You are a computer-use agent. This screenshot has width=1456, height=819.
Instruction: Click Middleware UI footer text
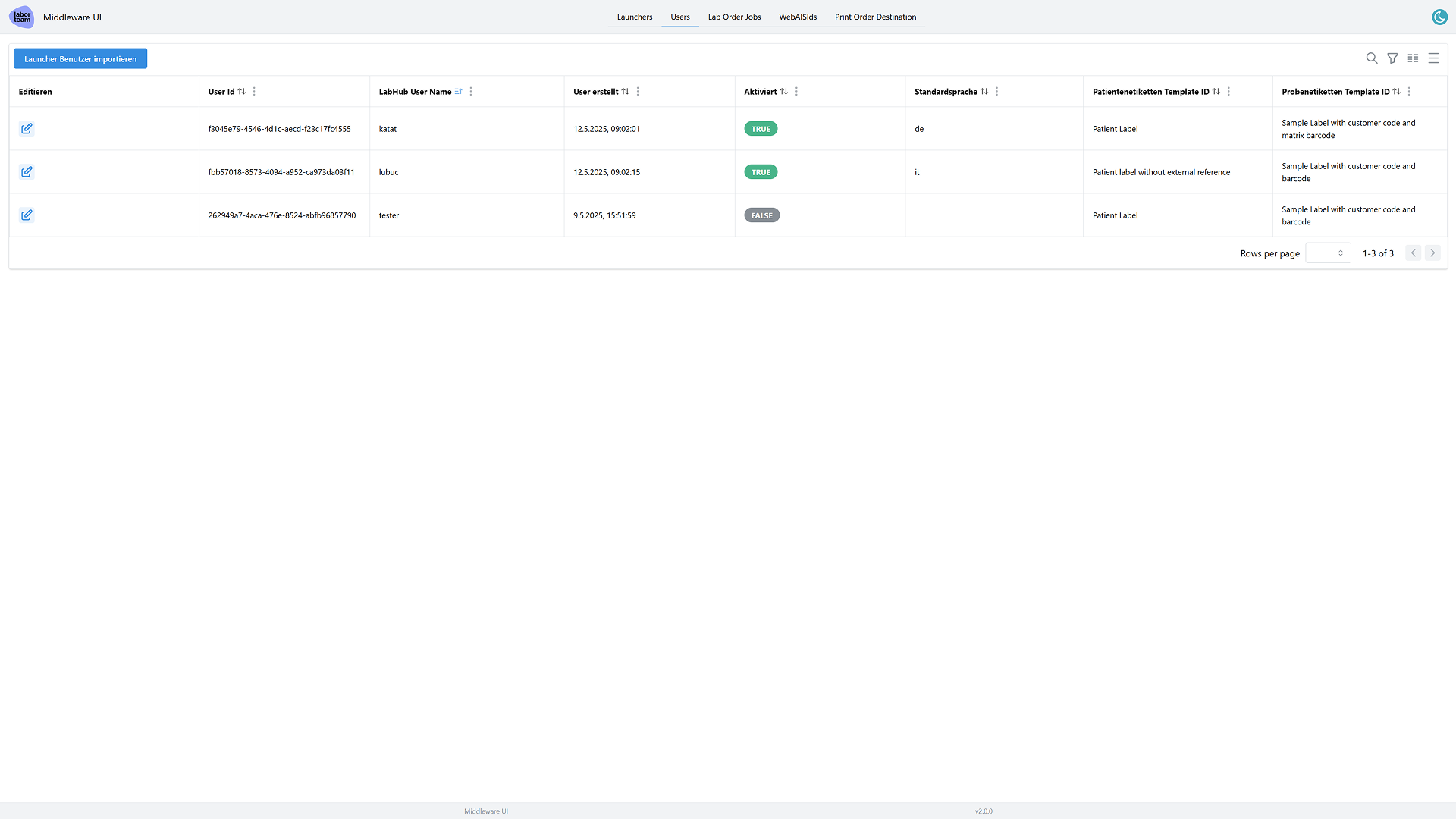tap(486, 811)
